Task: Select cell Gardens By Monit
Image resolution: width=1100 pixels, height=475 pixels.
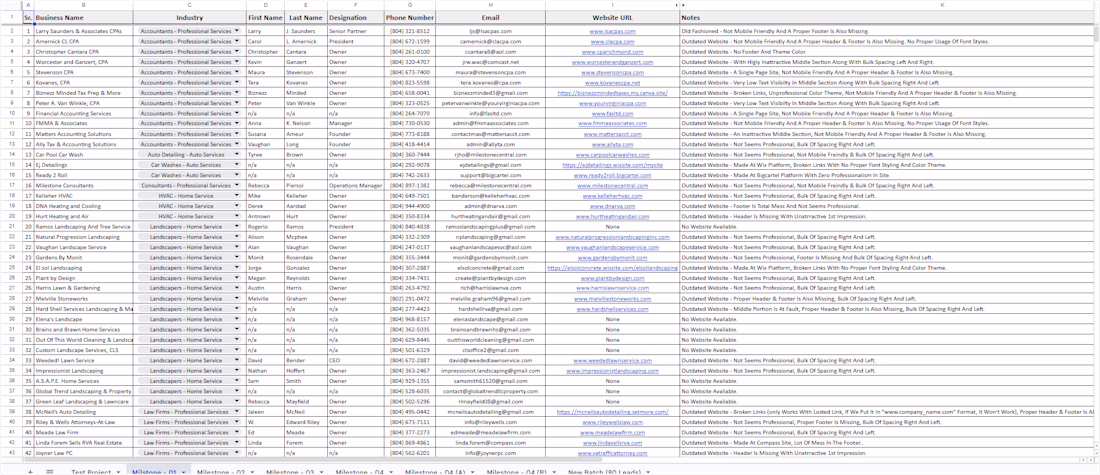Action: pos(83,257)
